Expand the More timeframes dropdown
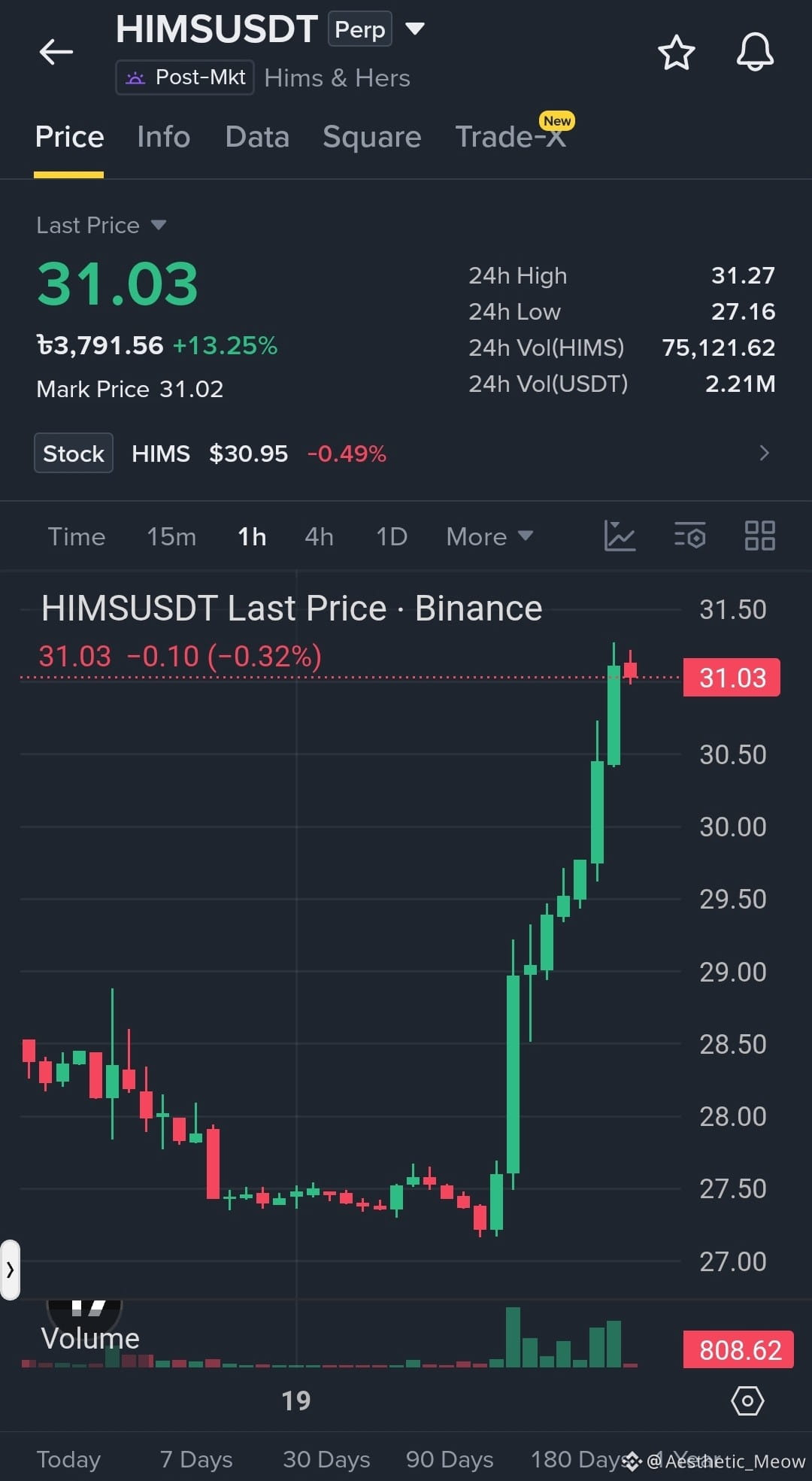The height and width of the screenshot is (1481, 812). pos(489,536)
